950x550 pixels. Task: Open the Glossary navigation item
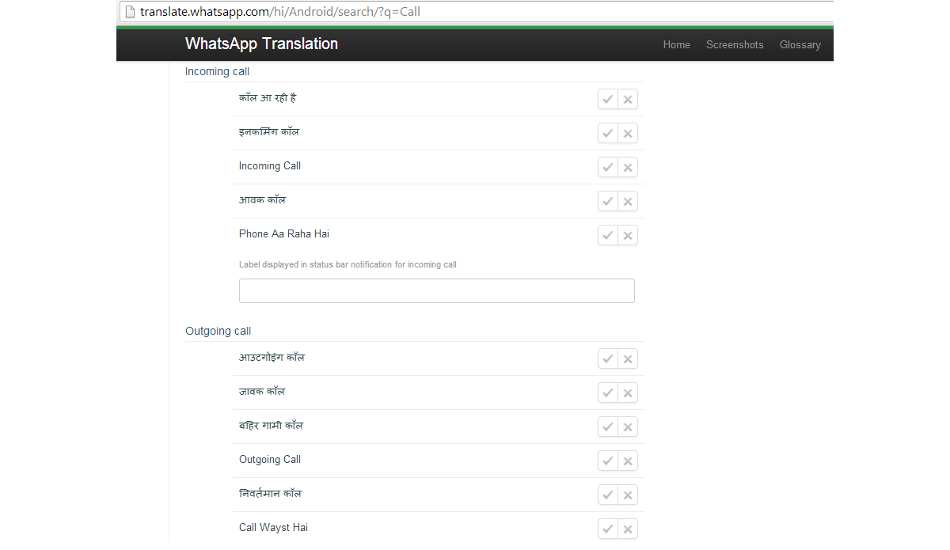[800, 44]
